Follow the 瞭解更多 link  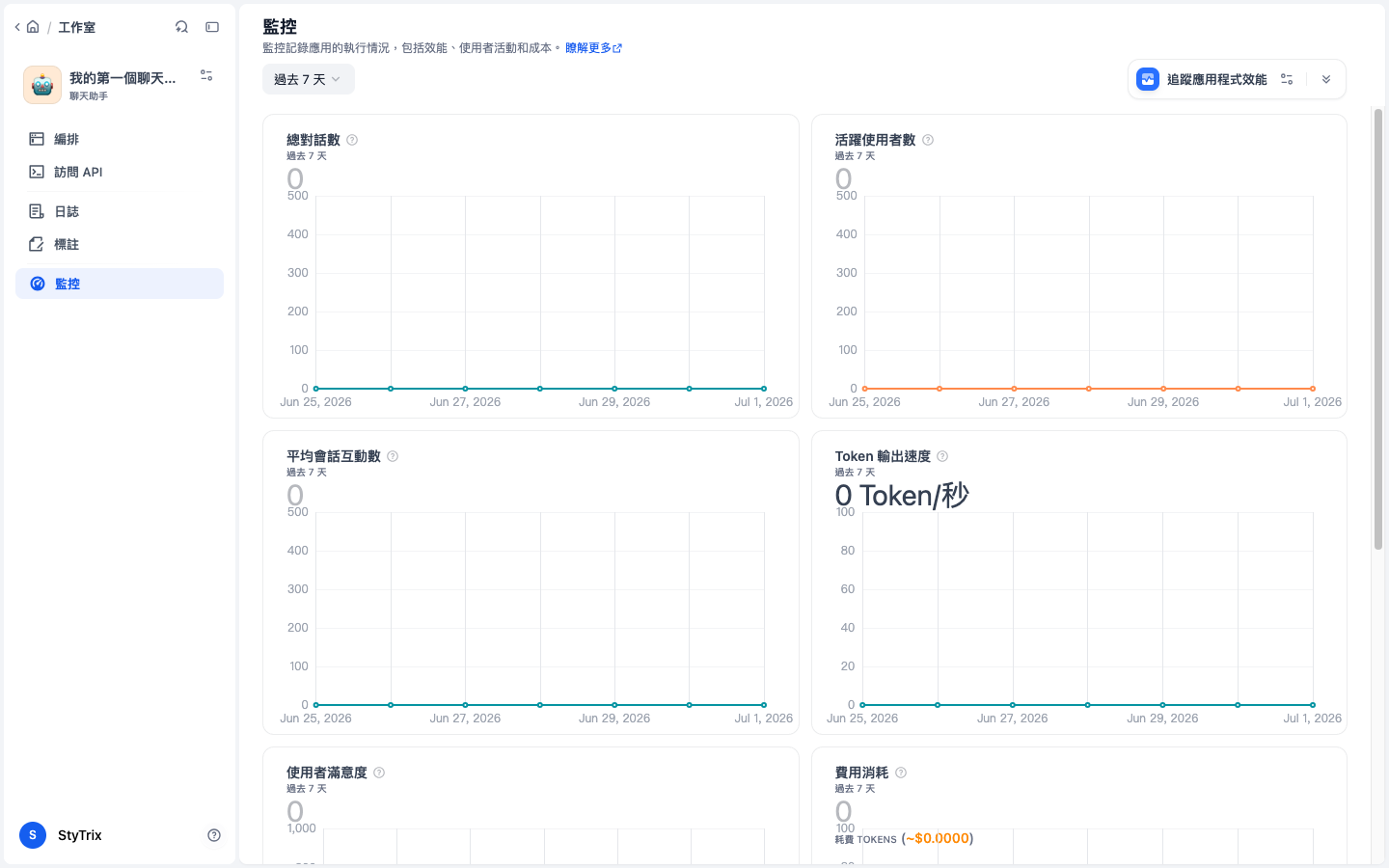point(593,48)
